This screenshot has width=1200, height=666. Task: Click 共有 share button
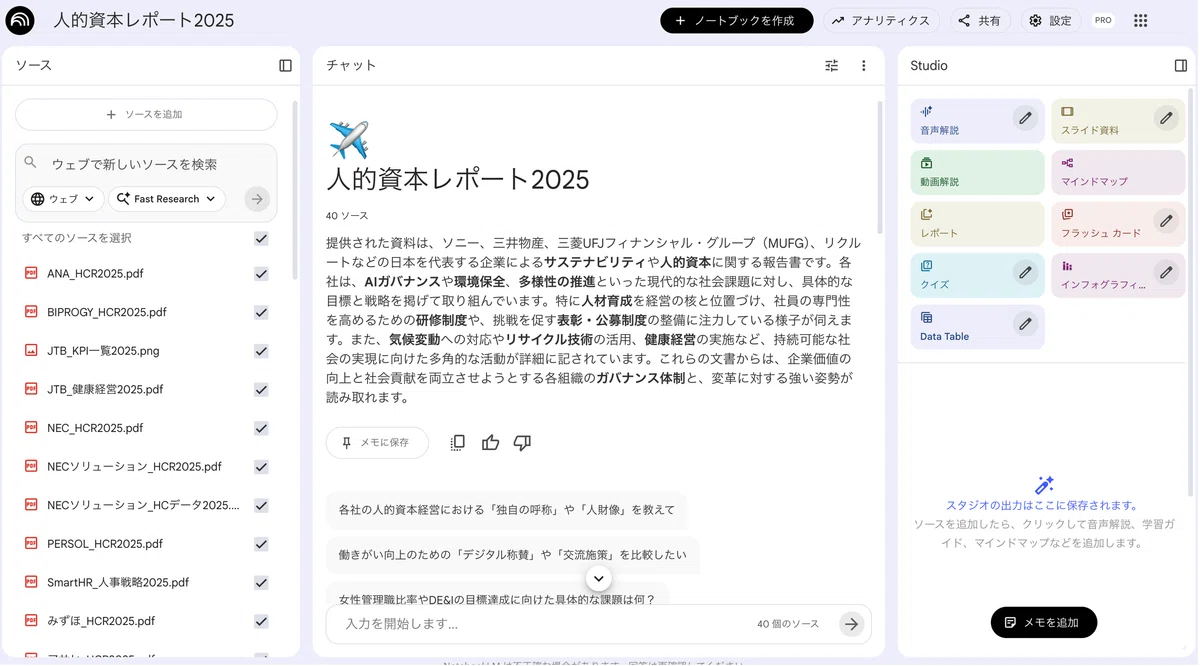(980, 20)
